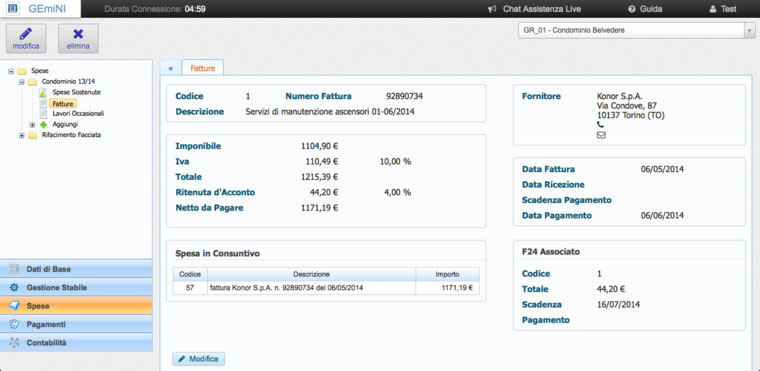Screen dimensions: 760x371
Task: Collapse the Spese root tree node
Action: 11,71
